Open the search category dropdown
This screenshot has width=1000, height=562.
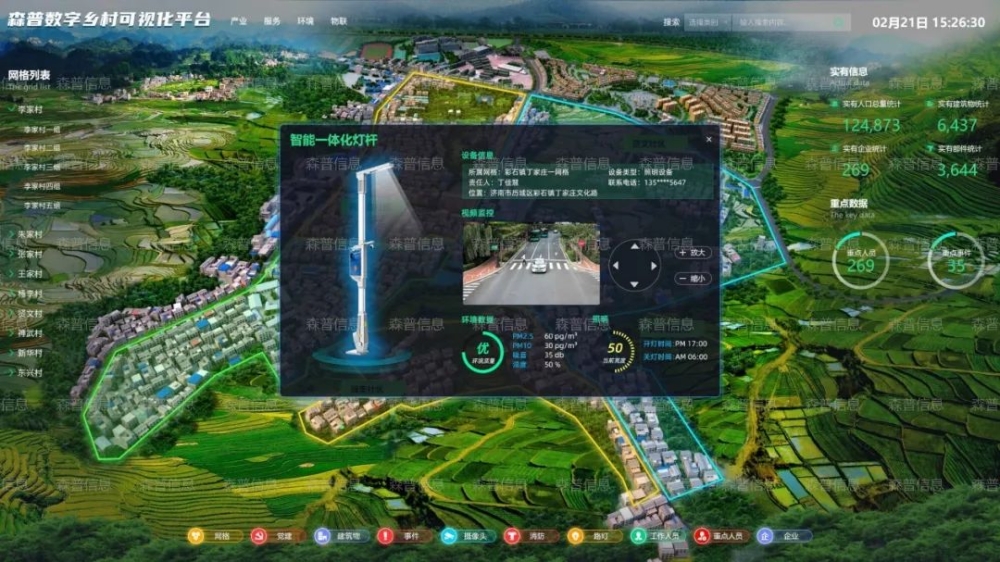pyautogui.click(x=708, y=22)
